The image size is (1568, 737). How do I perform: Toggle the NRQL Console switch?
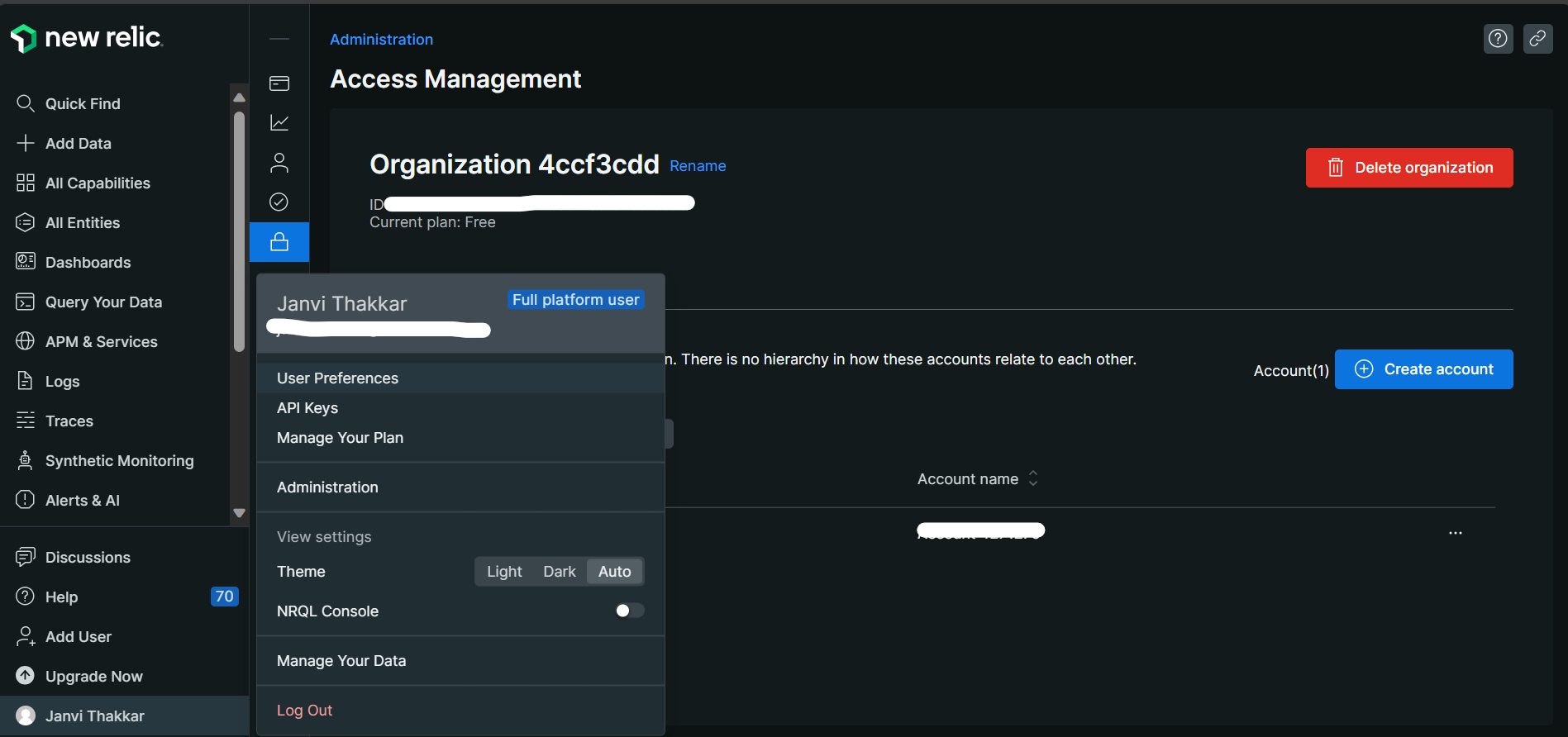pos(629,611)
